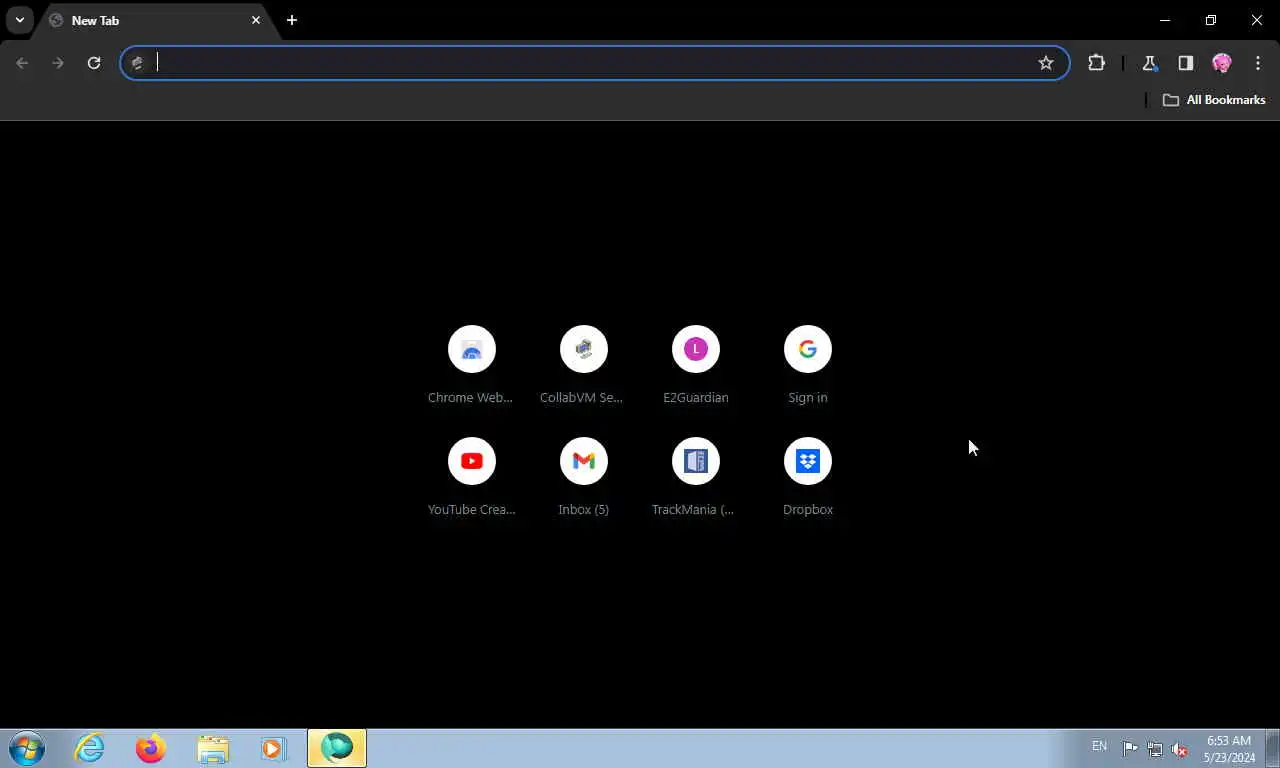Restore down the Chrome window

(x=1211, y=20)
